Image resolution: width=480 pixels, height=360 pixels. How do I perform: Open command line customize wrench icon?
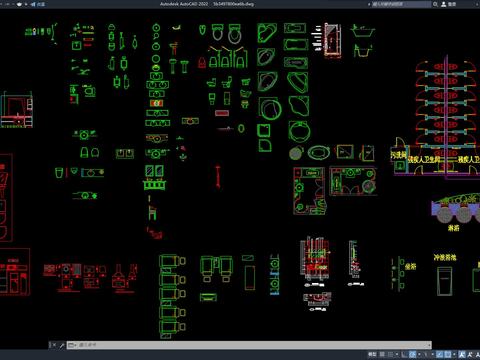point(62,345)
